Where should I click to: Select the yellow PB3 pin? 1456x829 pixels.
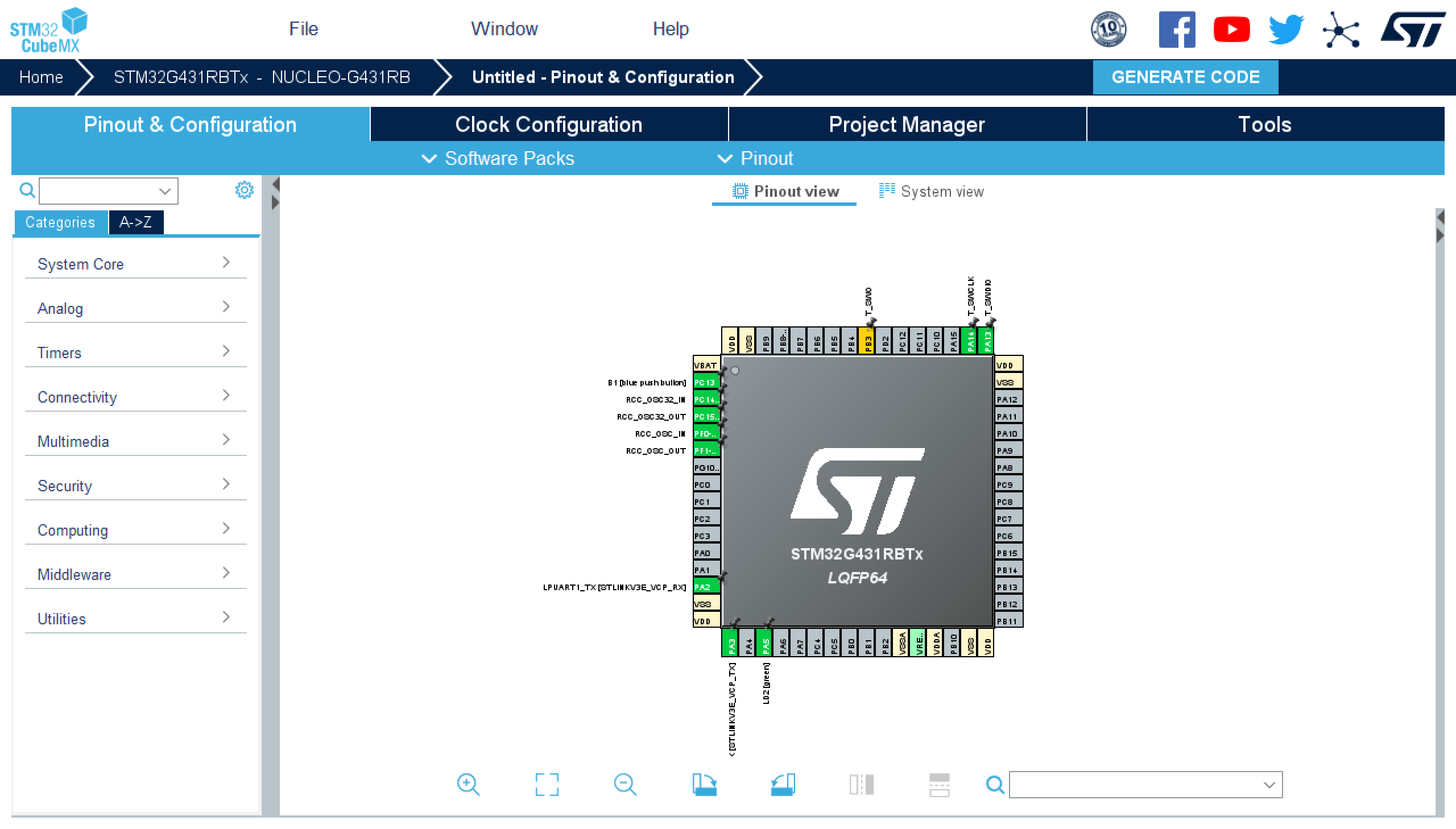867,341
